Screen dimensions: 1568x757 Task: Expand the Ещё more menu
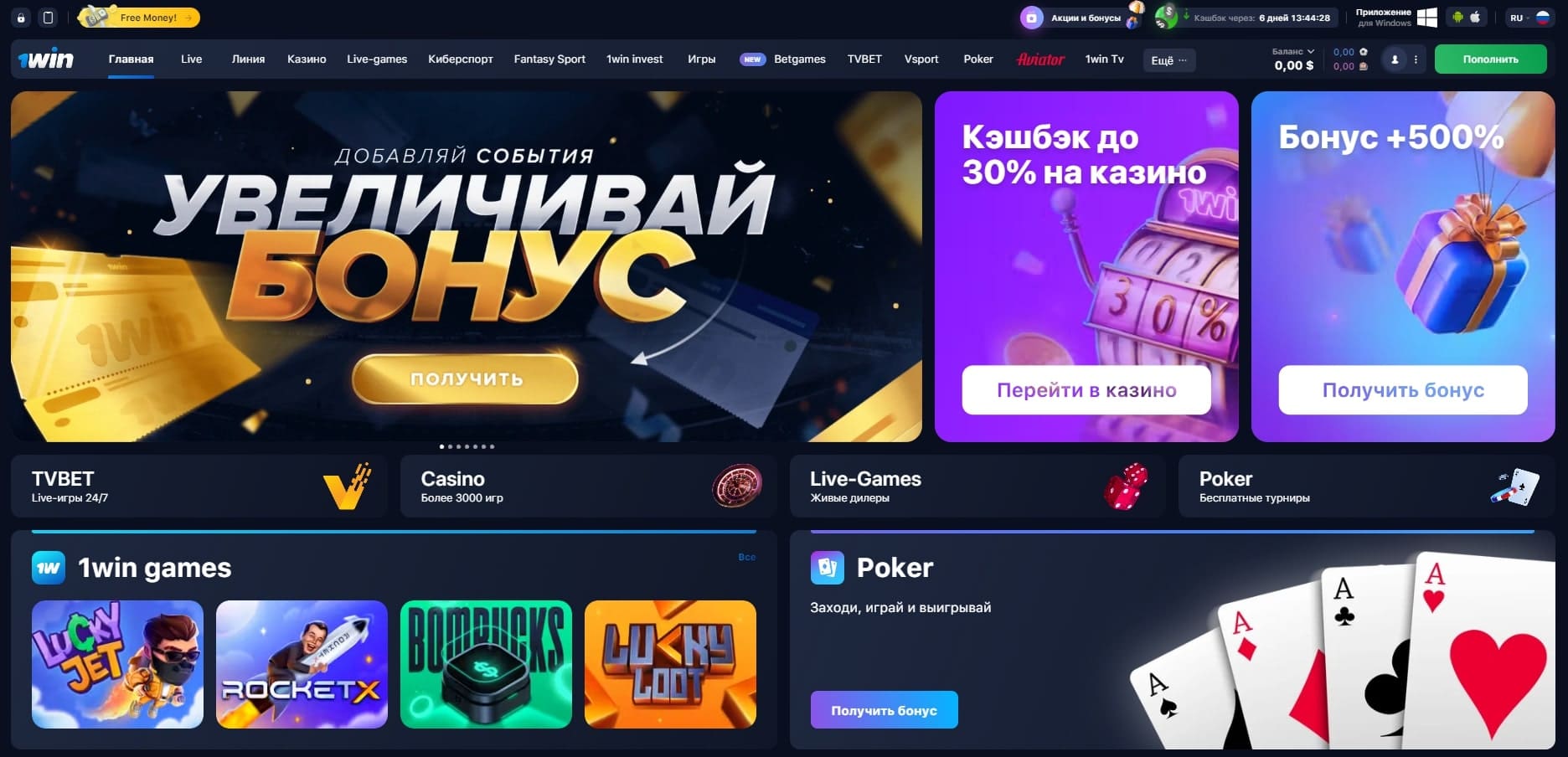[x=1169, y=60]
